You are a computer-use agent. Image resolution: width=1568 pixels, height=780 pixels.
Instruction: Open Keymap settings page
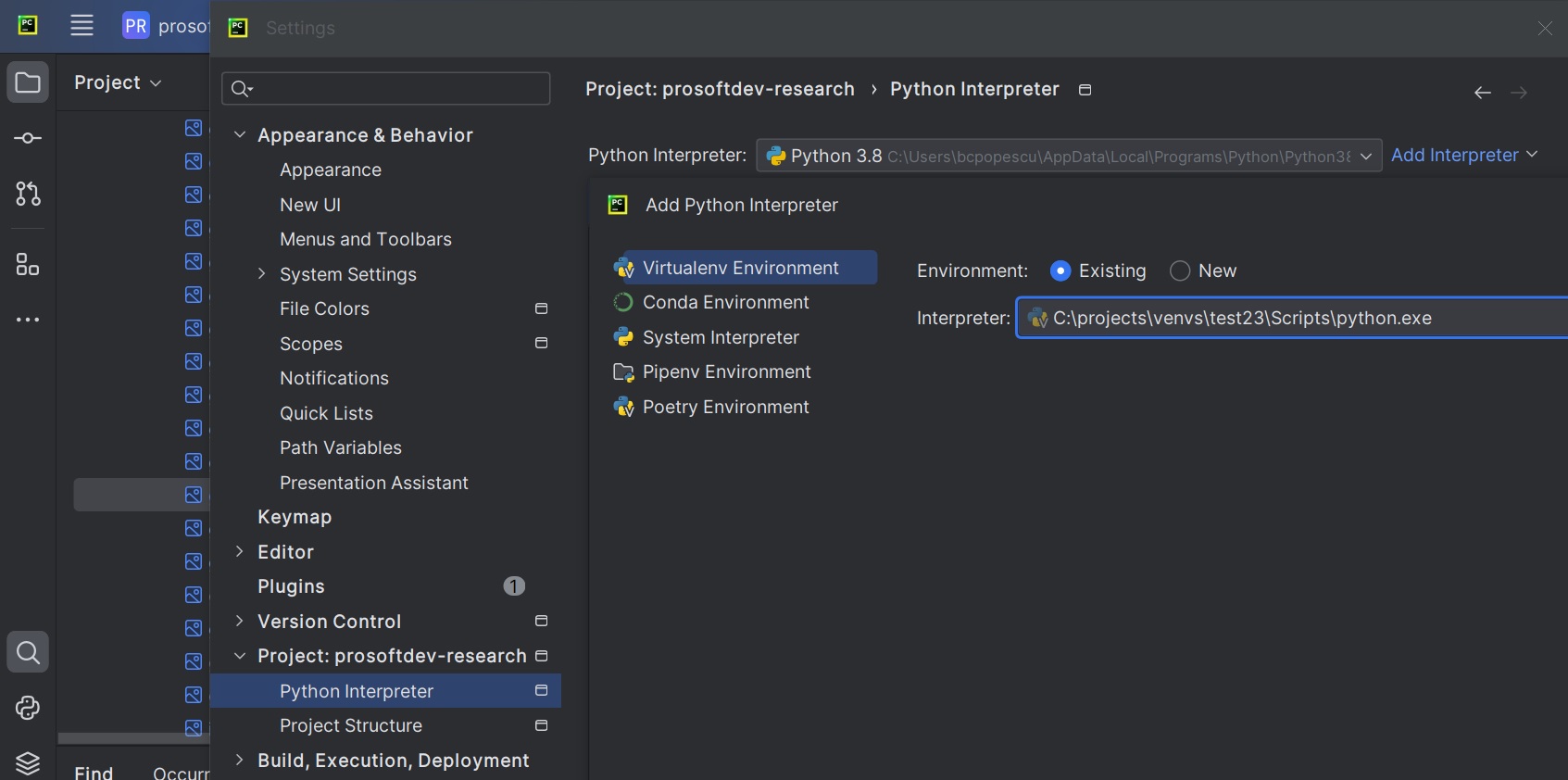pos(295,517)
